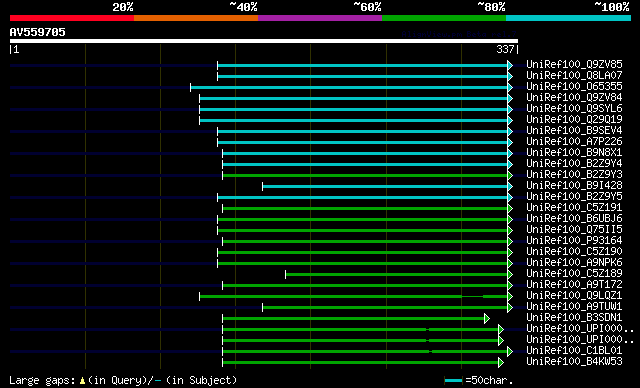Image resolution: width=640 pixels, height=388 pixels.
Task: Click the cyan 50char scale bar in the legend
Action: 453,381
